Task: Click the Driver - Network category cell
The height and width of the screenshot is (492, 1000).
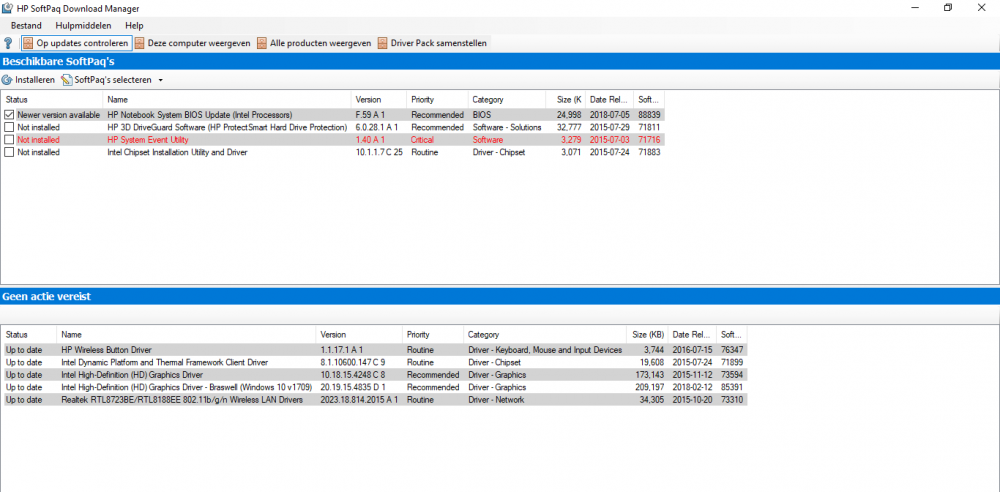Action: point(496,399)
